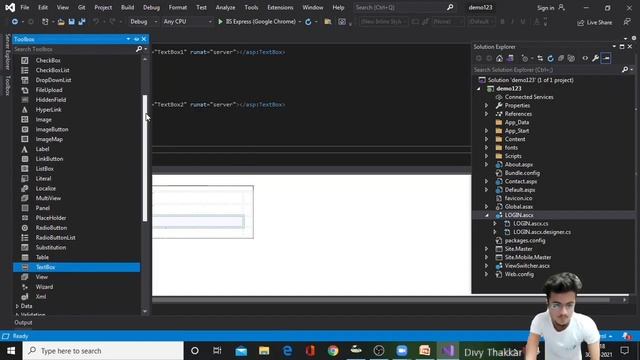Click taskbar Type here to search box
640x360 pixels.
pos(103,351)
